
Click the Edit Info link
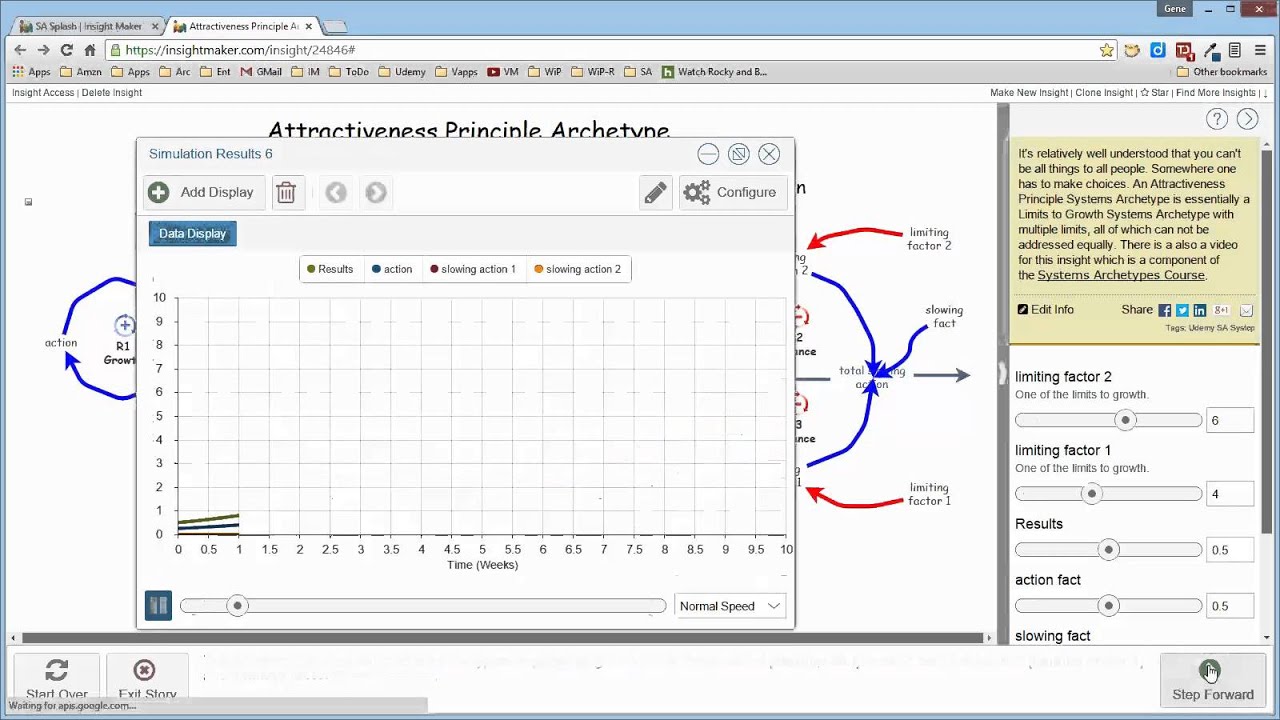[1046, 310]
